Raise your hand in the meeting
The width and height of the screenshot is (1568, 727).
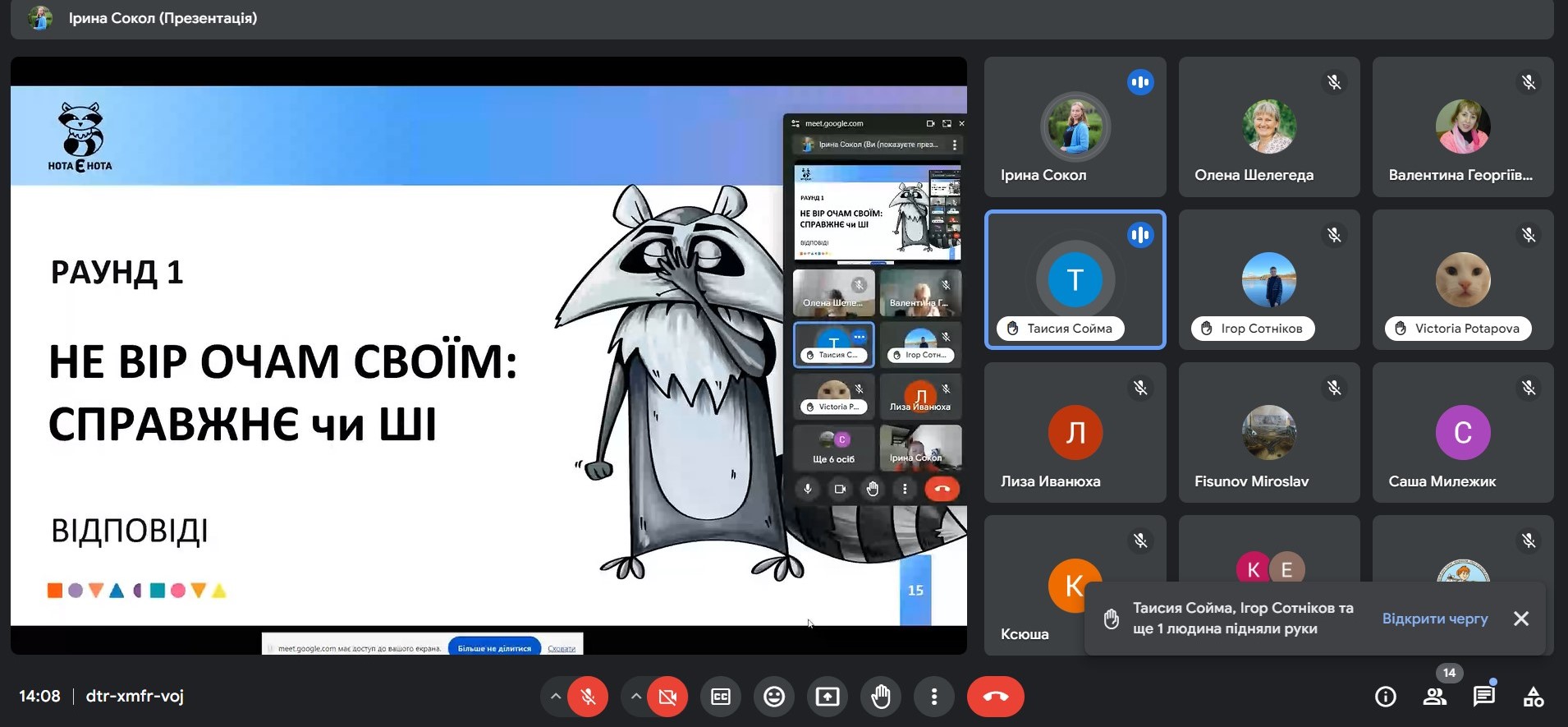pos(880,697)
